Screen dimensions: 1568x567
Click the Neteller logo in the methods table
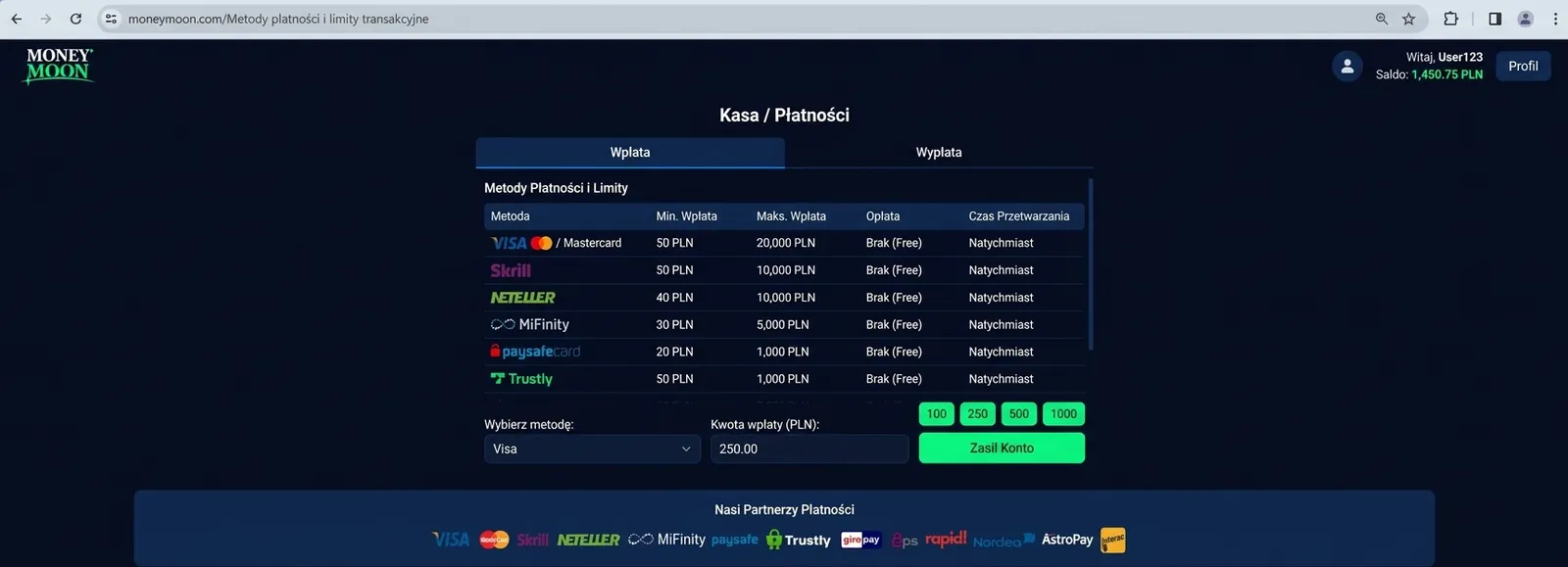522,298
